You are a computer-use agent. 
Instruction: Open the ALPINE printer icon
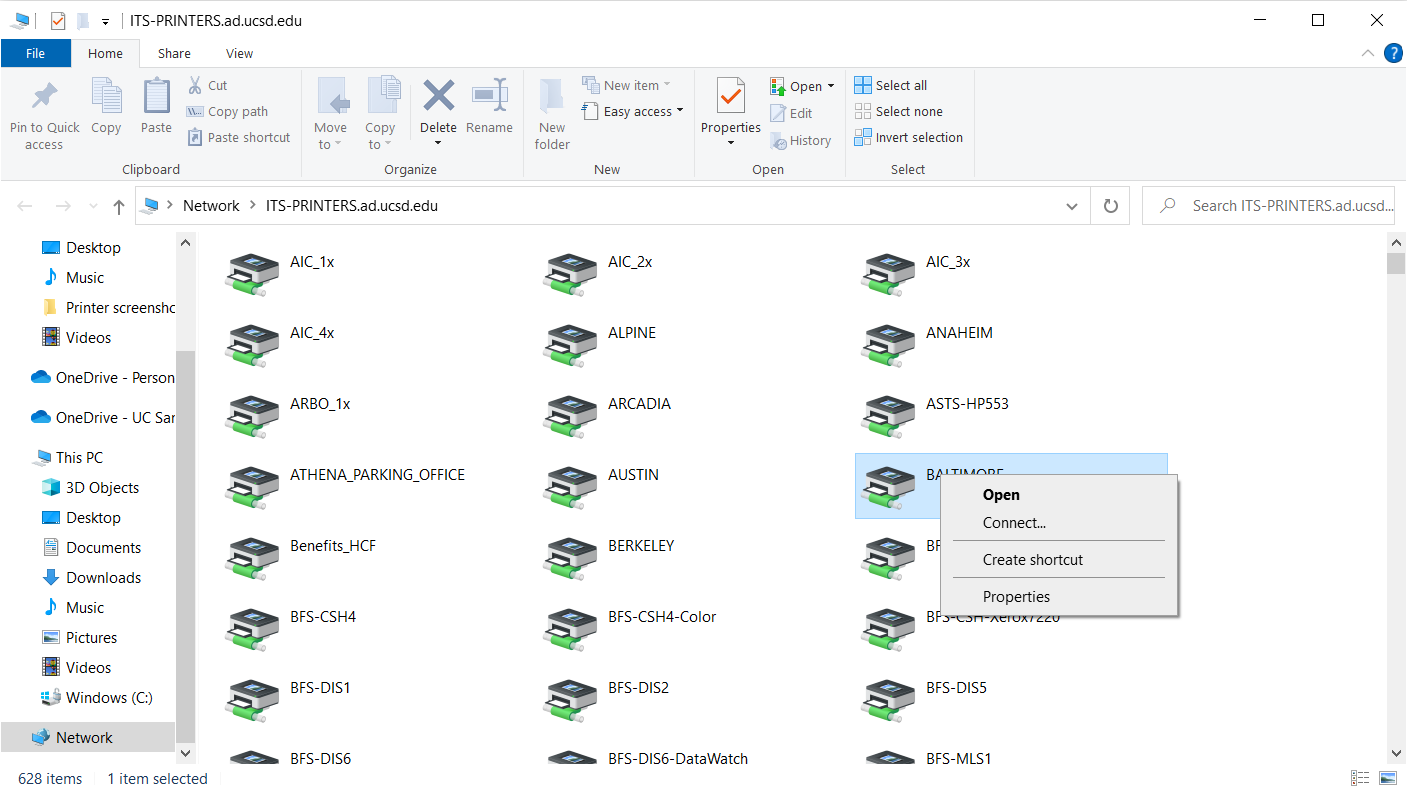point(571,343)
